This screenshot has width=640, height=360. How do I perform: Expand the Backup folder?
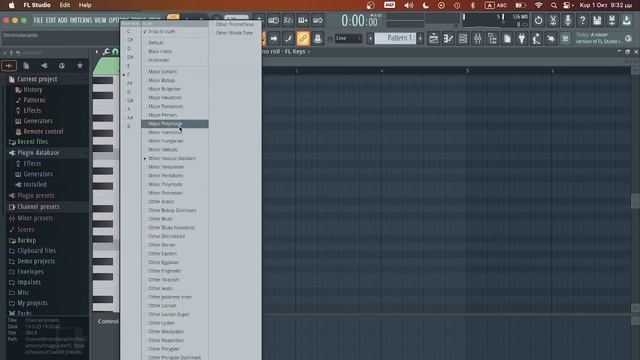coord(27,240)
